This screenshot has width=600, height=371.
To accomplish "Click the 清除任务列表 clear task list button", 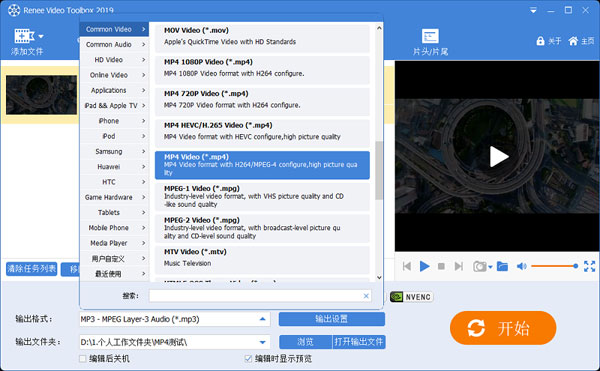I will [32, 269].
